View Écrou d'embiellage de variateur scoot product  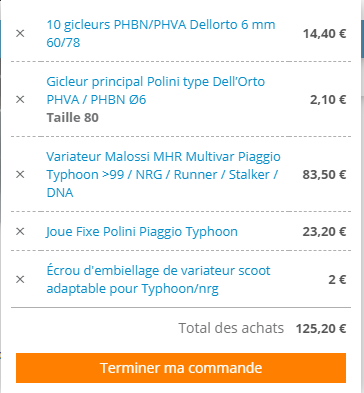[x=158, y=279]
